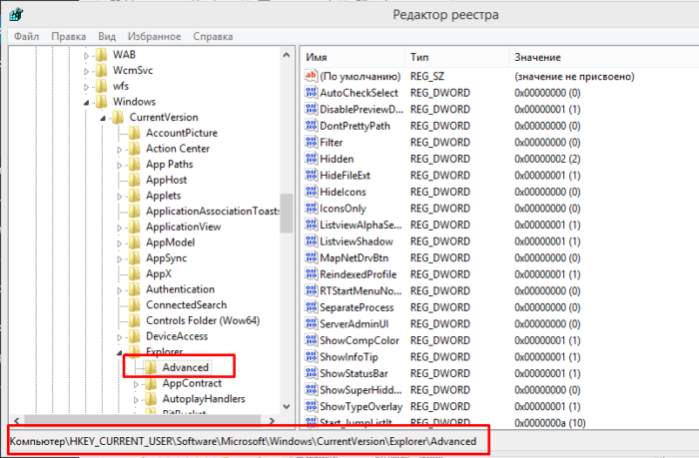Click the Advanced folder icon in tree
Viewport: 699px width, 458px height.
pos(151,367)
